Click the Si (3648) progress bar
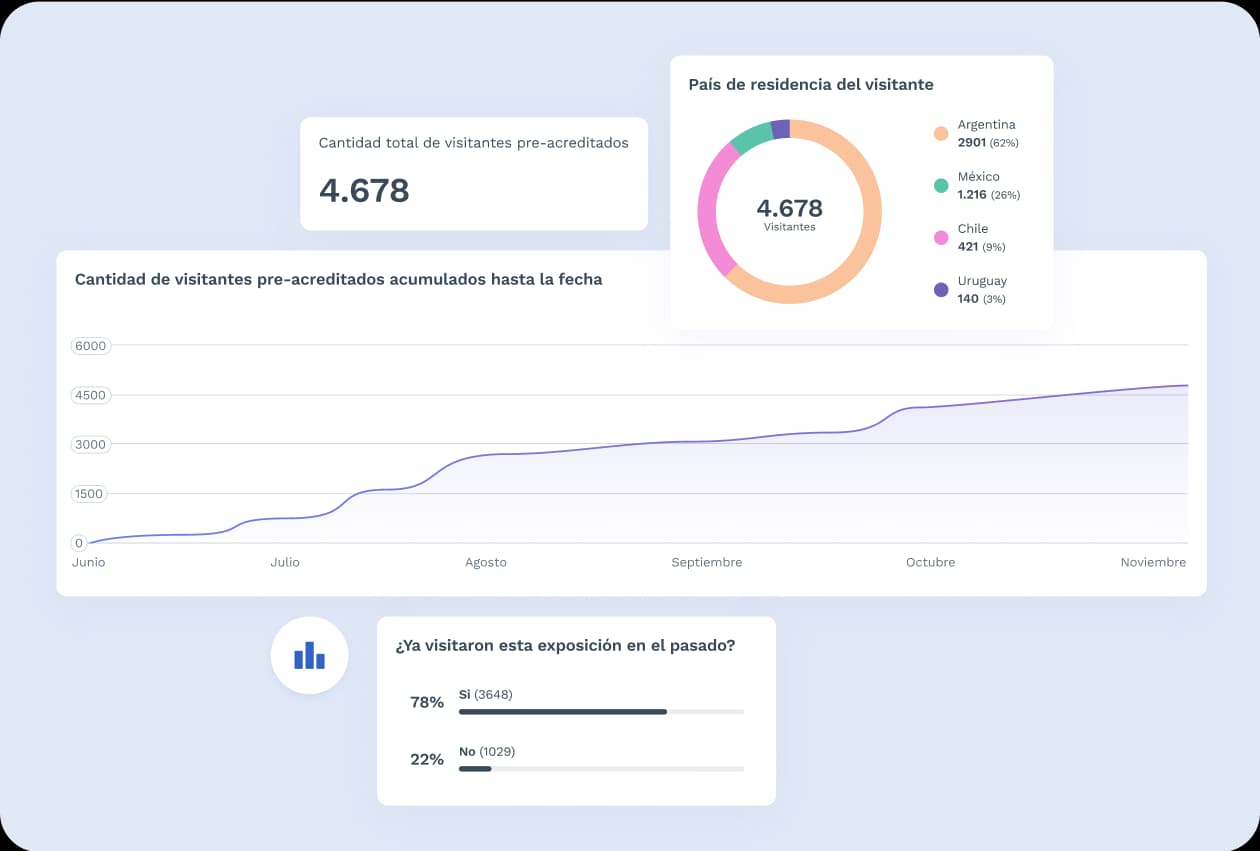The image size is (1260, 851). (601, 712)
